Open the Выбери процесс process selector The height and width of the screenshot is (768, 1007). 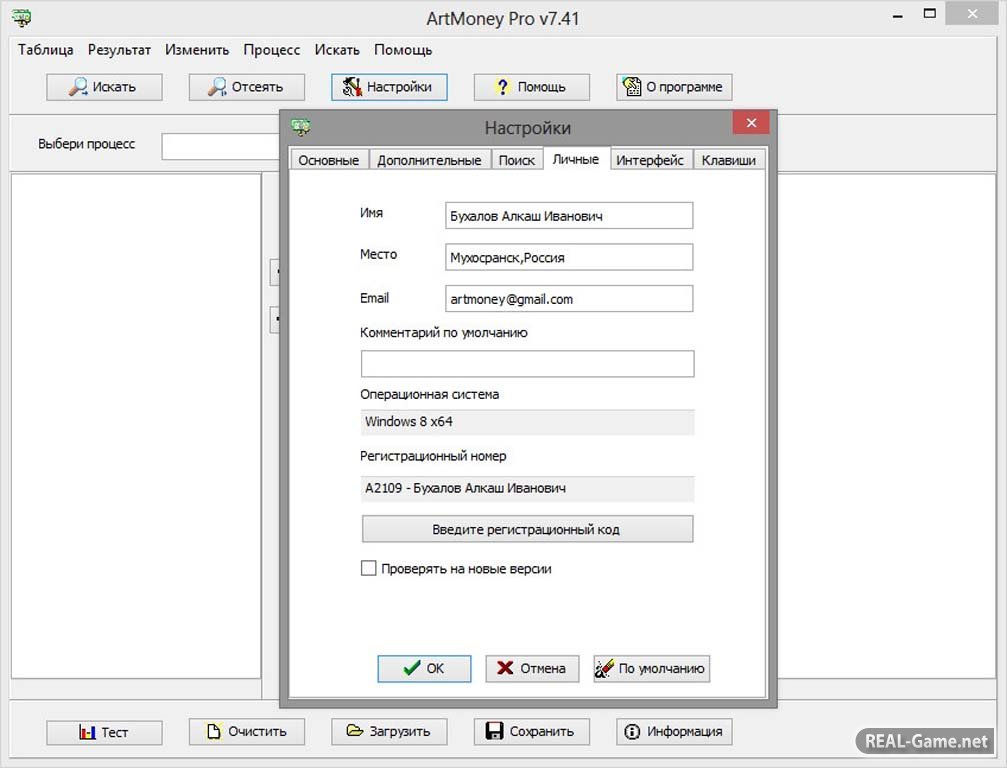click(x=220, y=146)
